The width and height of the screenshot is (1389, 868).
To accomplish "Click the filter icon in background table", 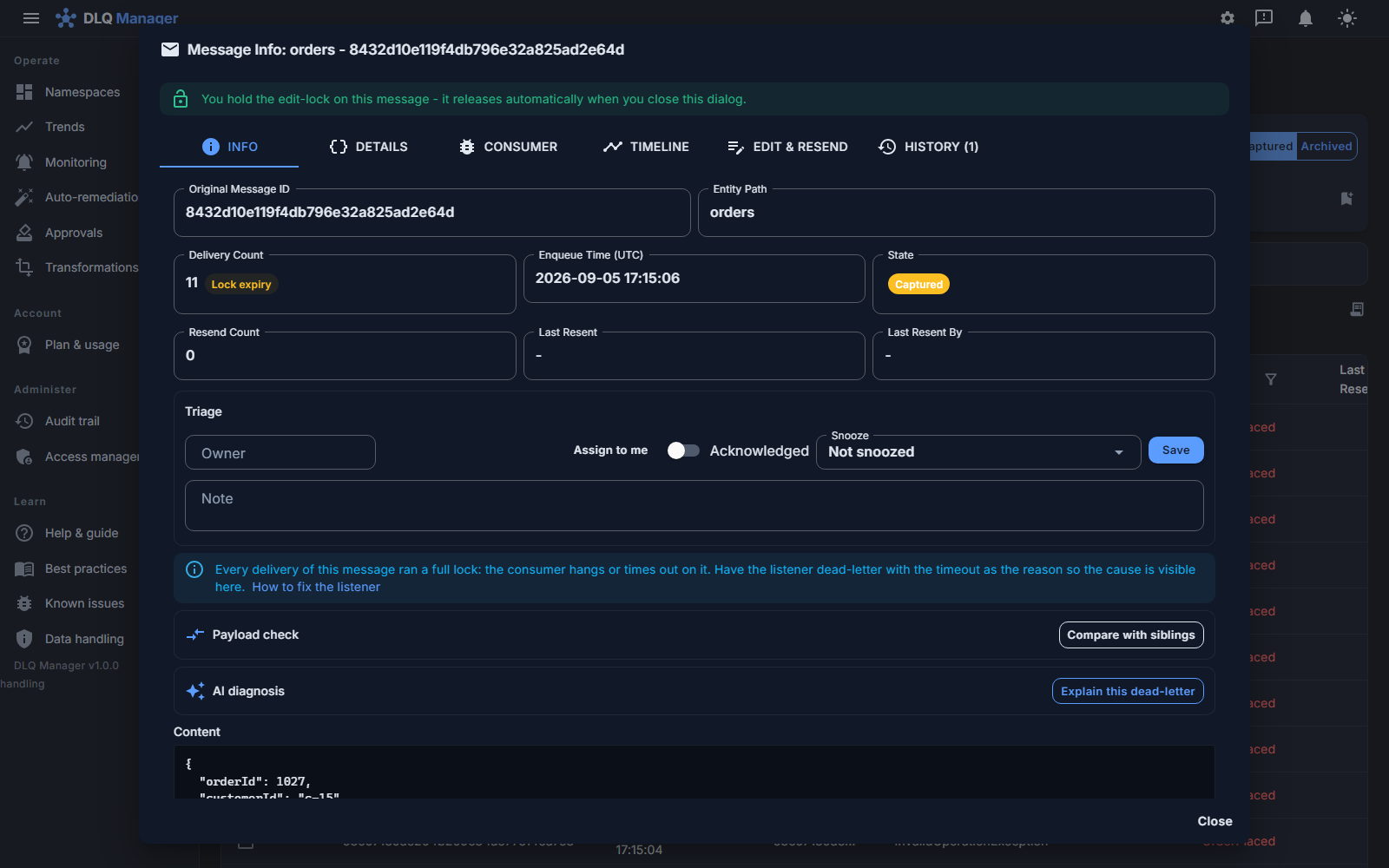I will coord(1271,379).
